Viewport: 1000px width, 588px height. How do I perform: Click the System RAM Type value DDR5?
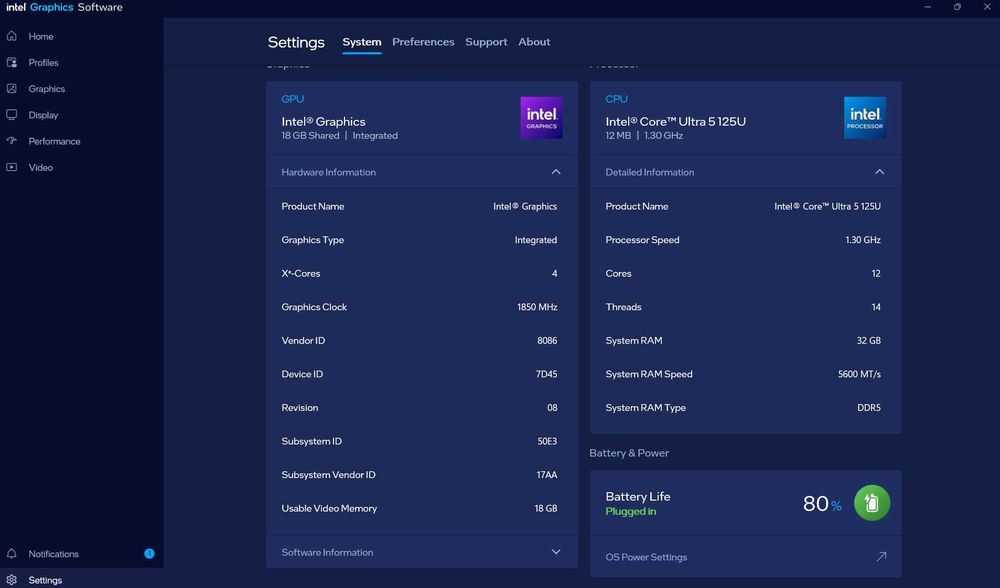869,408
